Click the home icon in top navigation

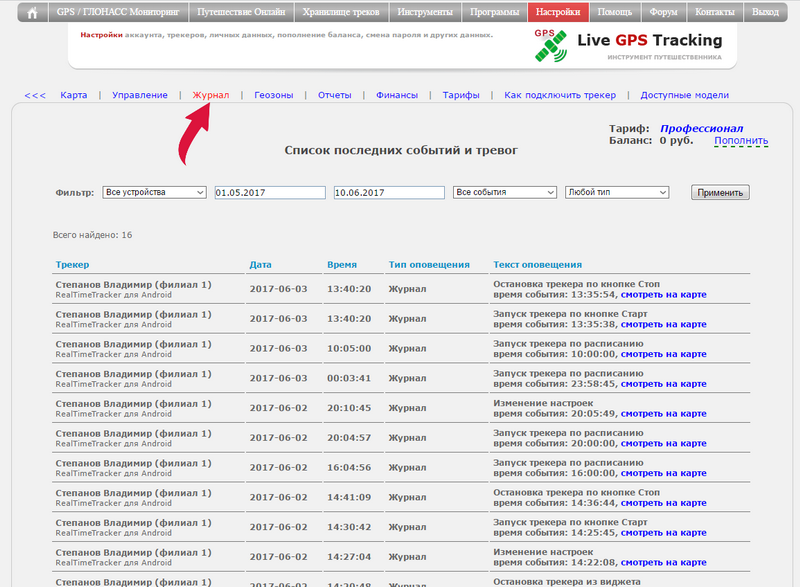coord(32,13)
